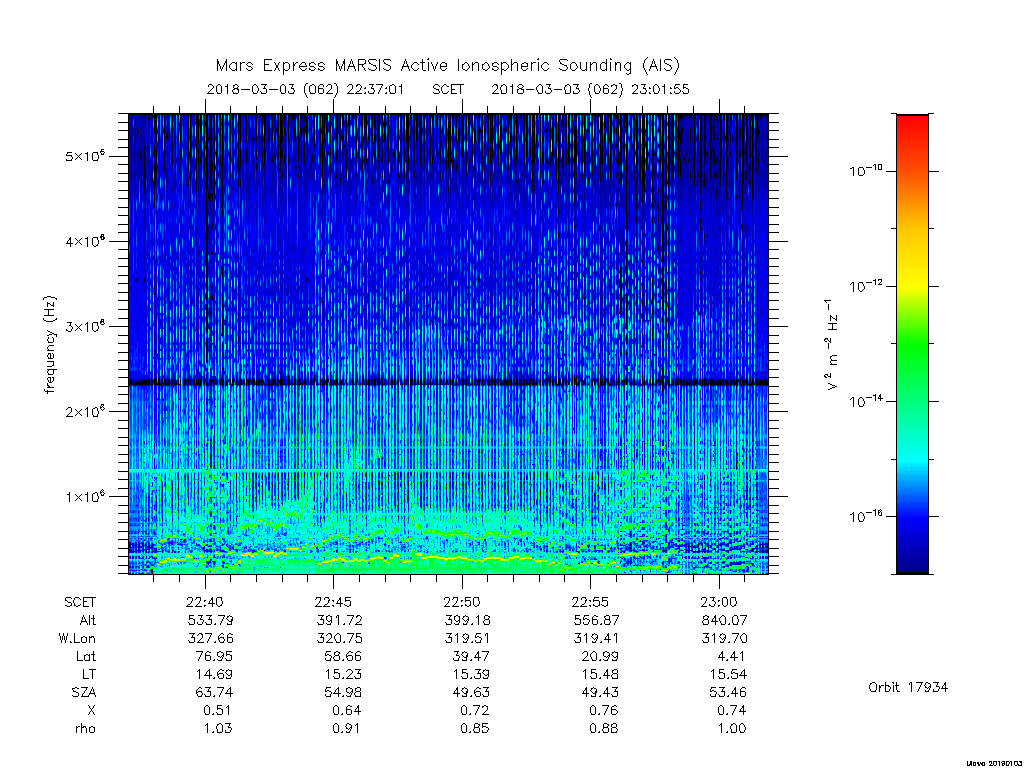Click the 'frequency (Hz)' axis label
1024x768 pixels.
pos(50,345)
